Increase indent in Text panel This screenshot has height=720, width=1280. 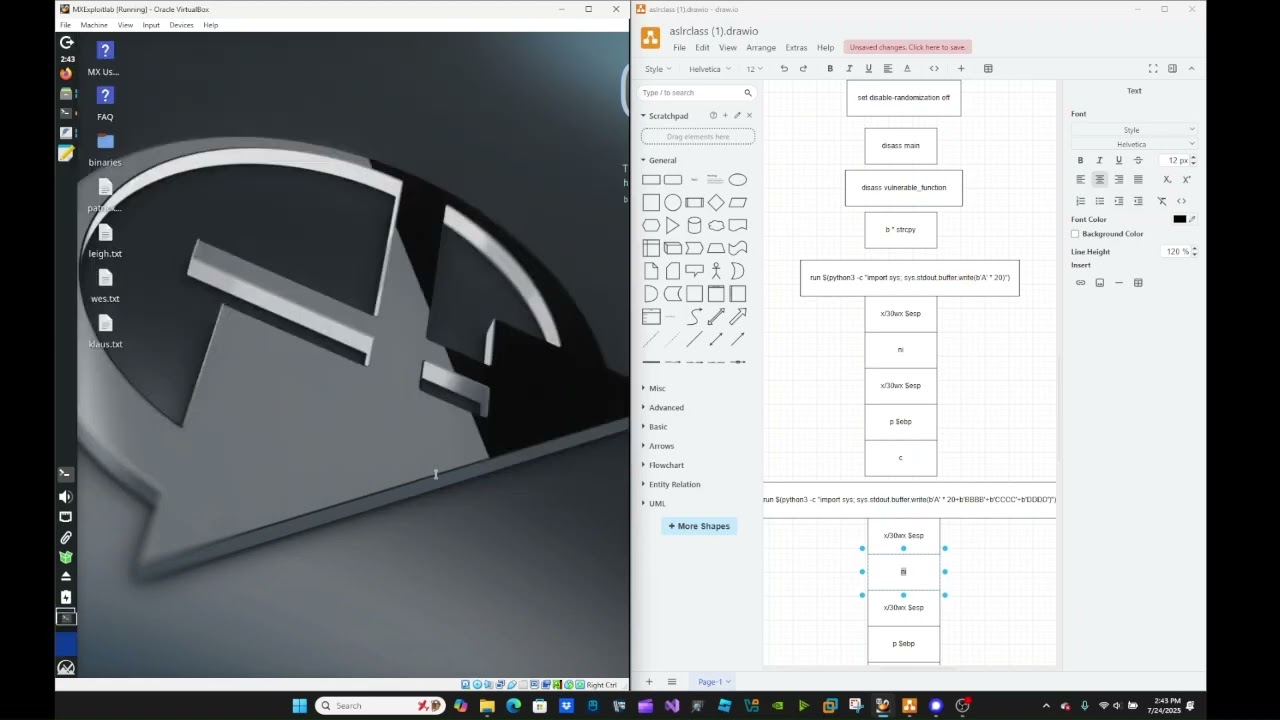click(x=1138, y=201)
